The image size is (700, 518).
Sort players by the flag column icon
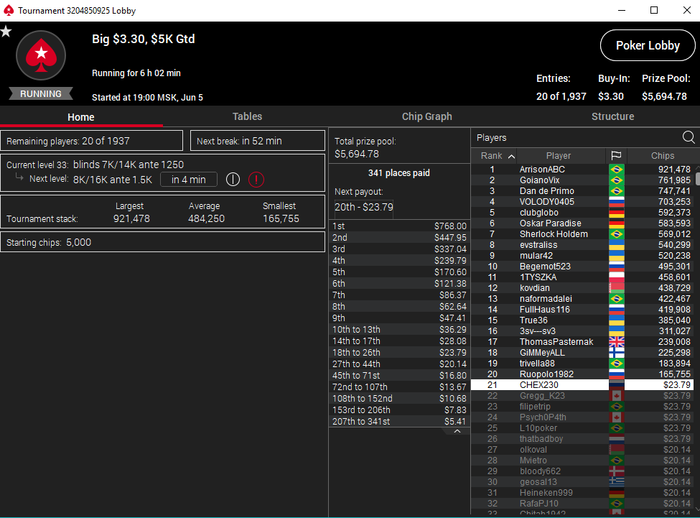616,155
